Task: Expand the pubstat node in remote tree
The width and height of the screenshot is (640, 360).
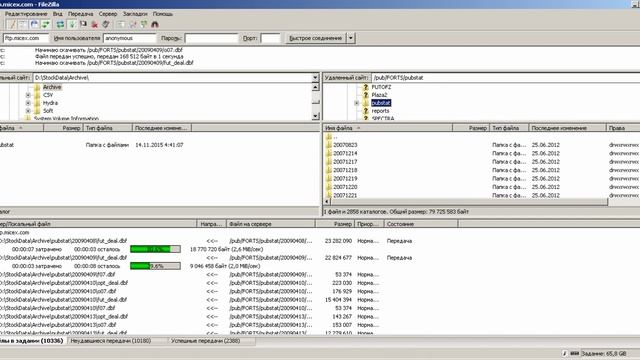Action: [357, 103]
